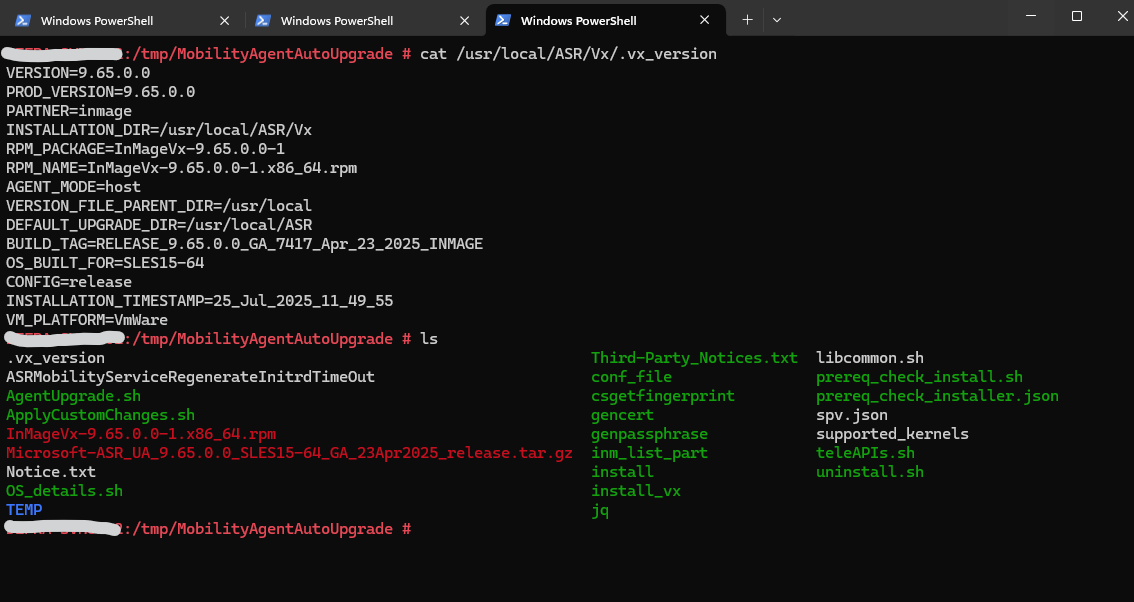
Task: Click the INSTALLATION_TIMESTAMP line
Action: [x=200, y=301]
